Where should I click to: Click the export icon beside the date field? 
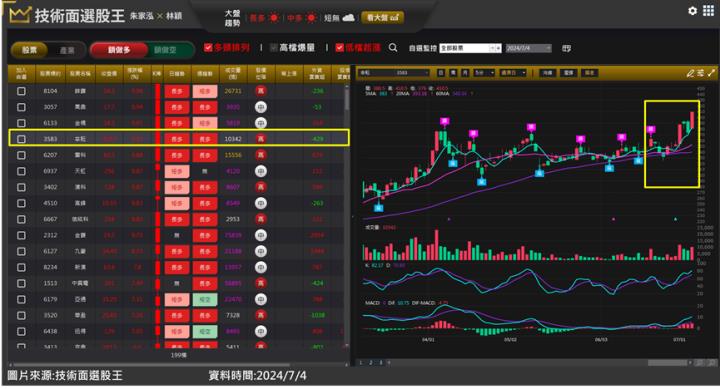(566, 48)
